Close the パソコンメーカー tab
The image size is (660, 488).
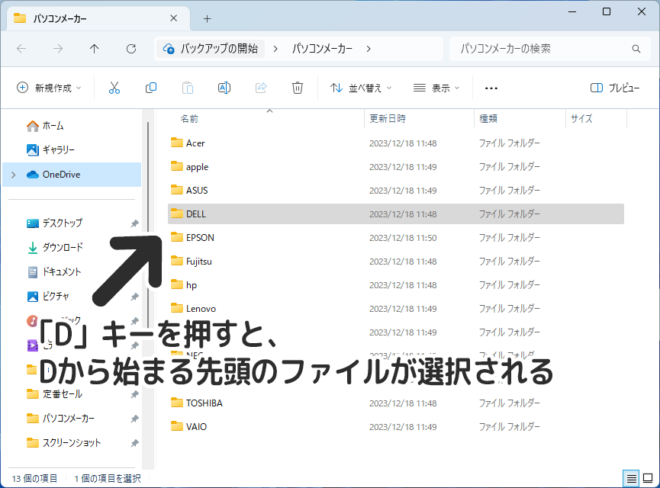pyautogui.click(x=173, y=18)
